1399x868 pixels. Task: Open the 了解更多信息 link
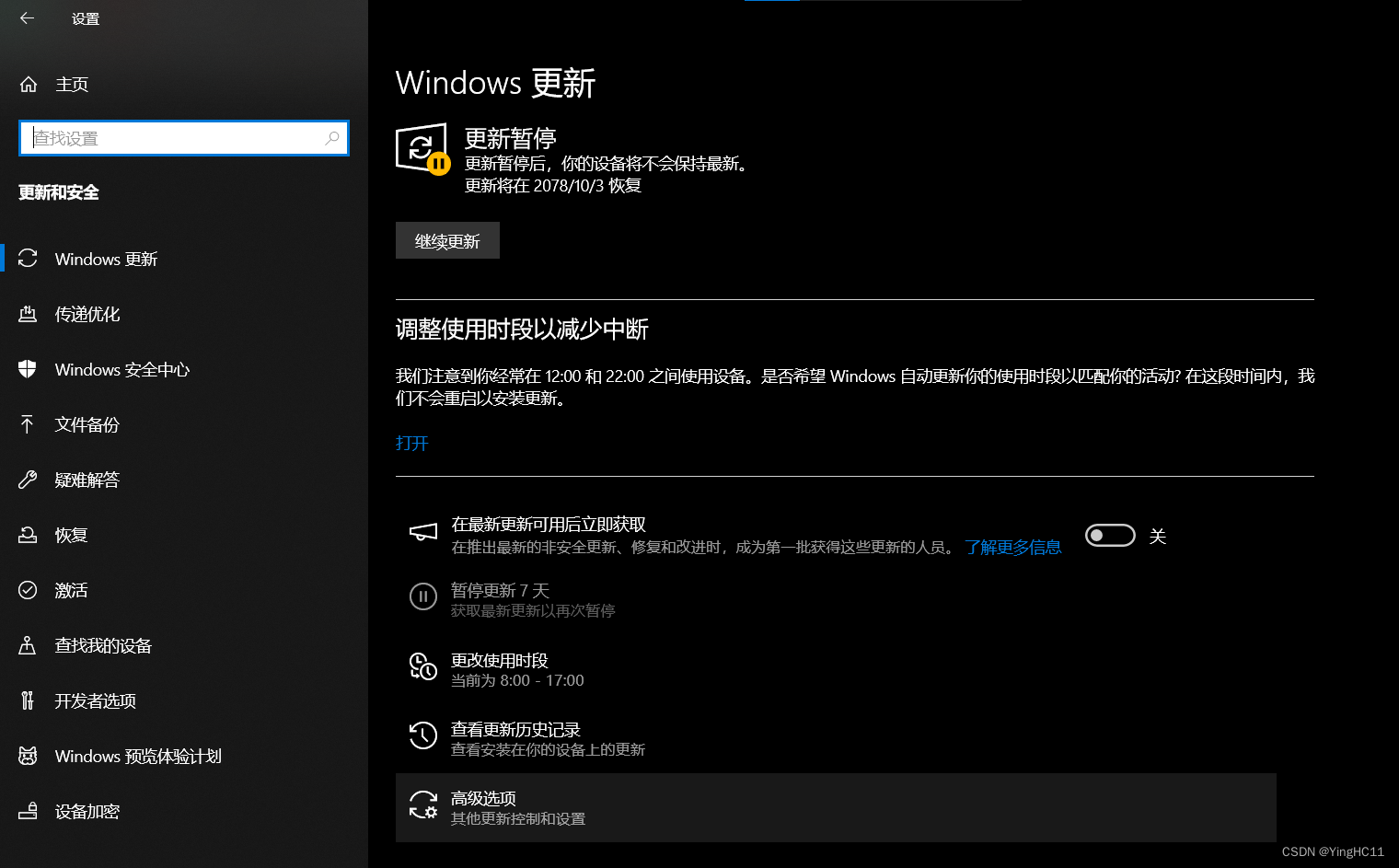tap(1013, 548)
